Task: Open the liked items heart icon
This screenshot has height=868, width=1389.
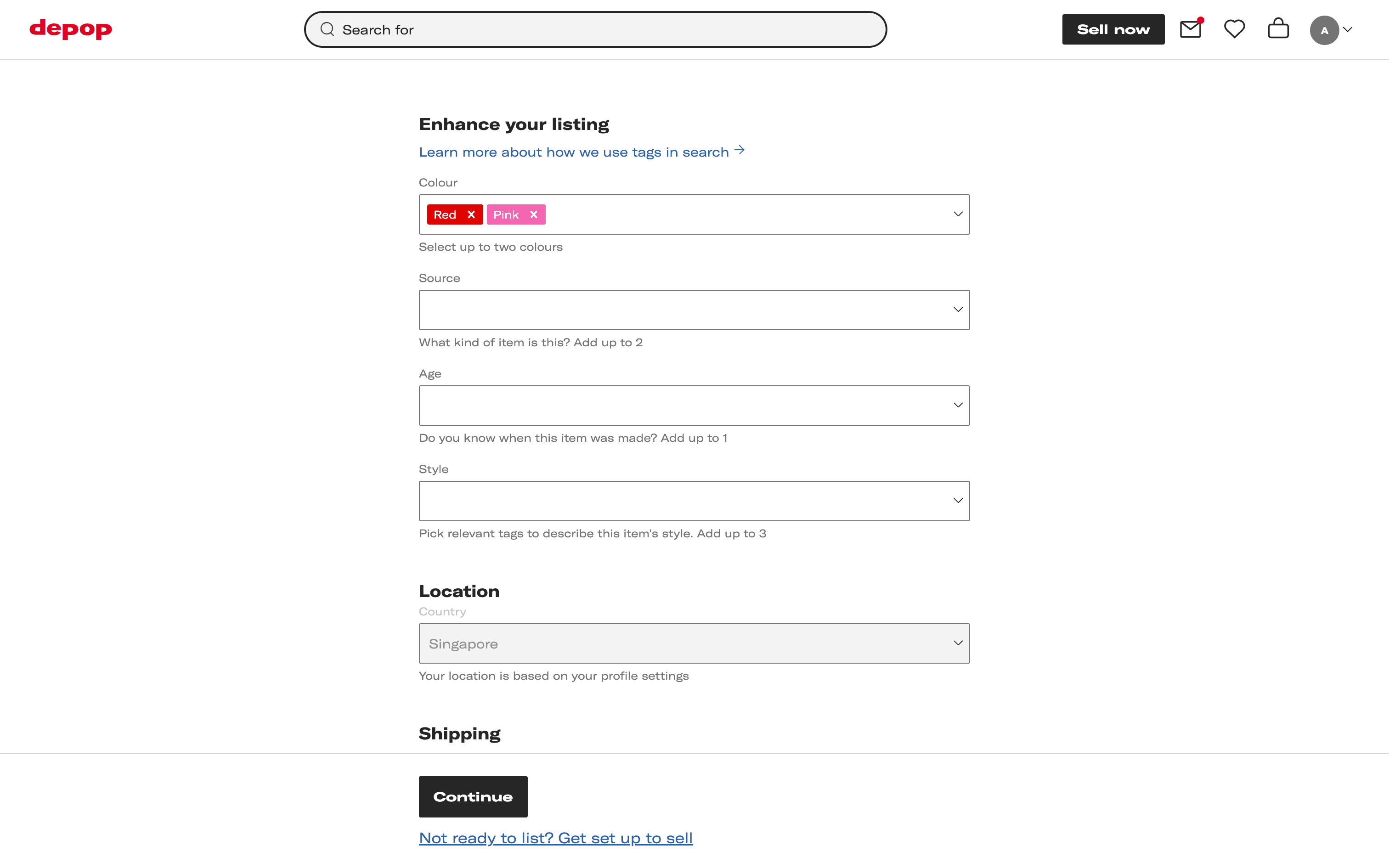Action: 1234,29
